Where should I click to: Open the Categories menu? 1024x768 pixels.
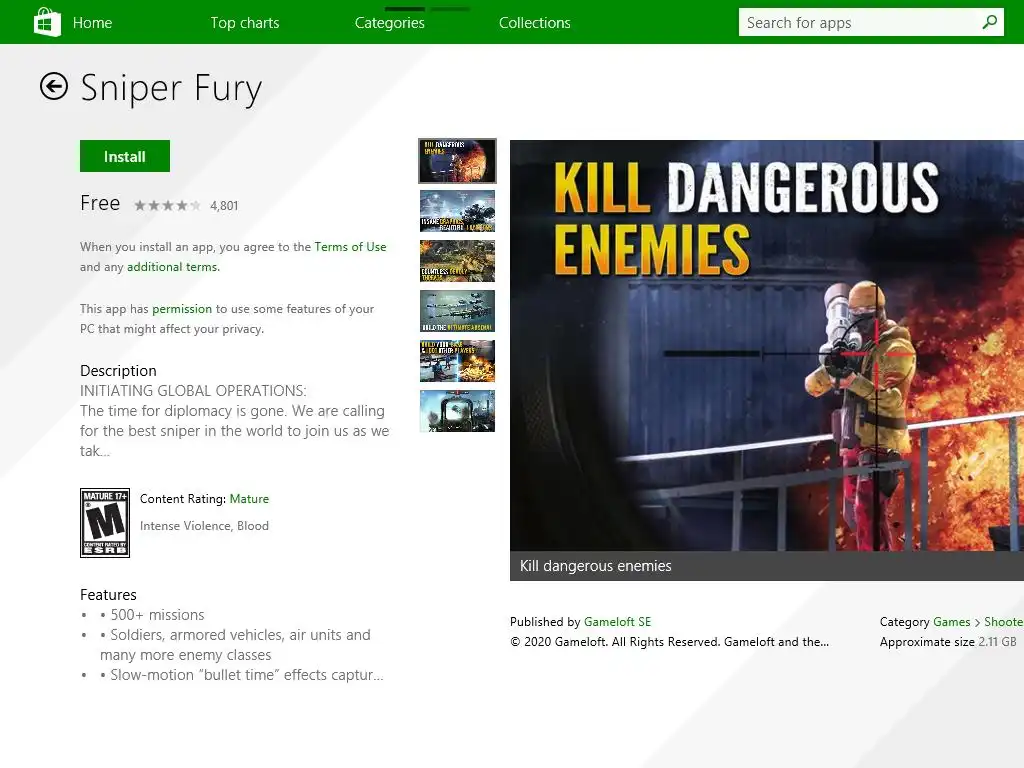[390, 23]
